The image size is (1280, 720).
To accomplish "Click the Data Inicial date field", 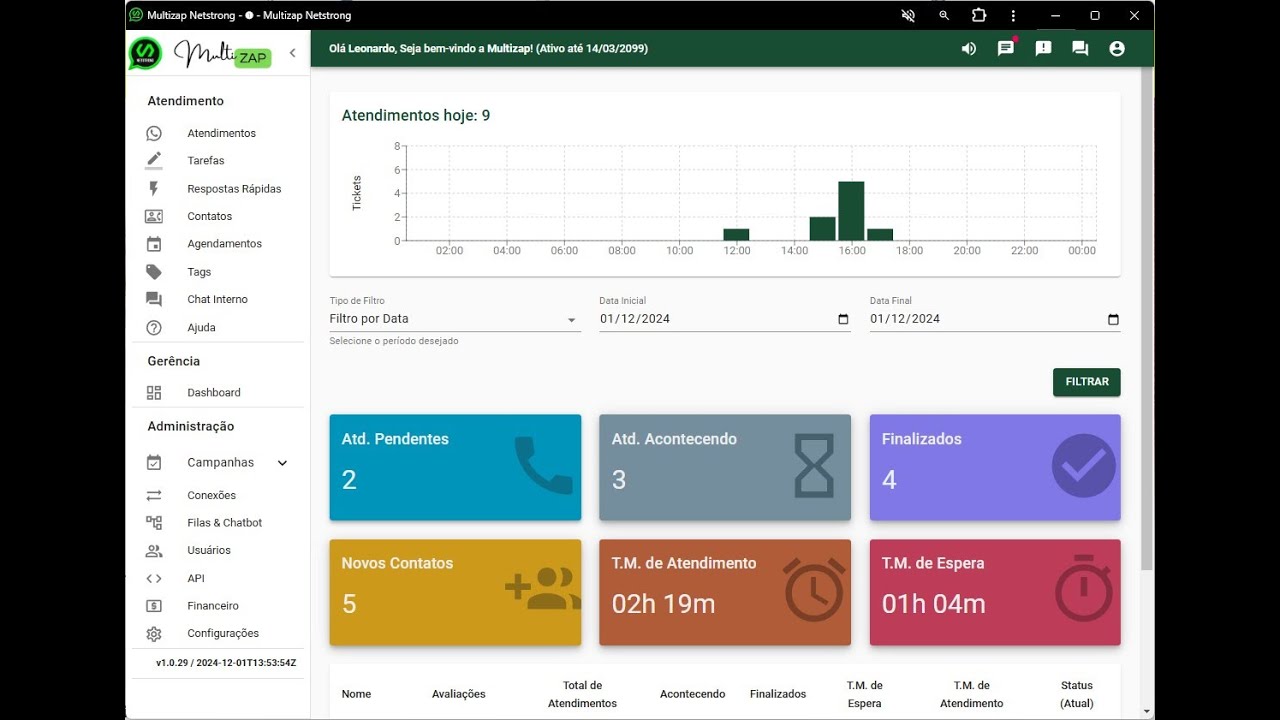I will pyautogui.click(x=725, y=319).
